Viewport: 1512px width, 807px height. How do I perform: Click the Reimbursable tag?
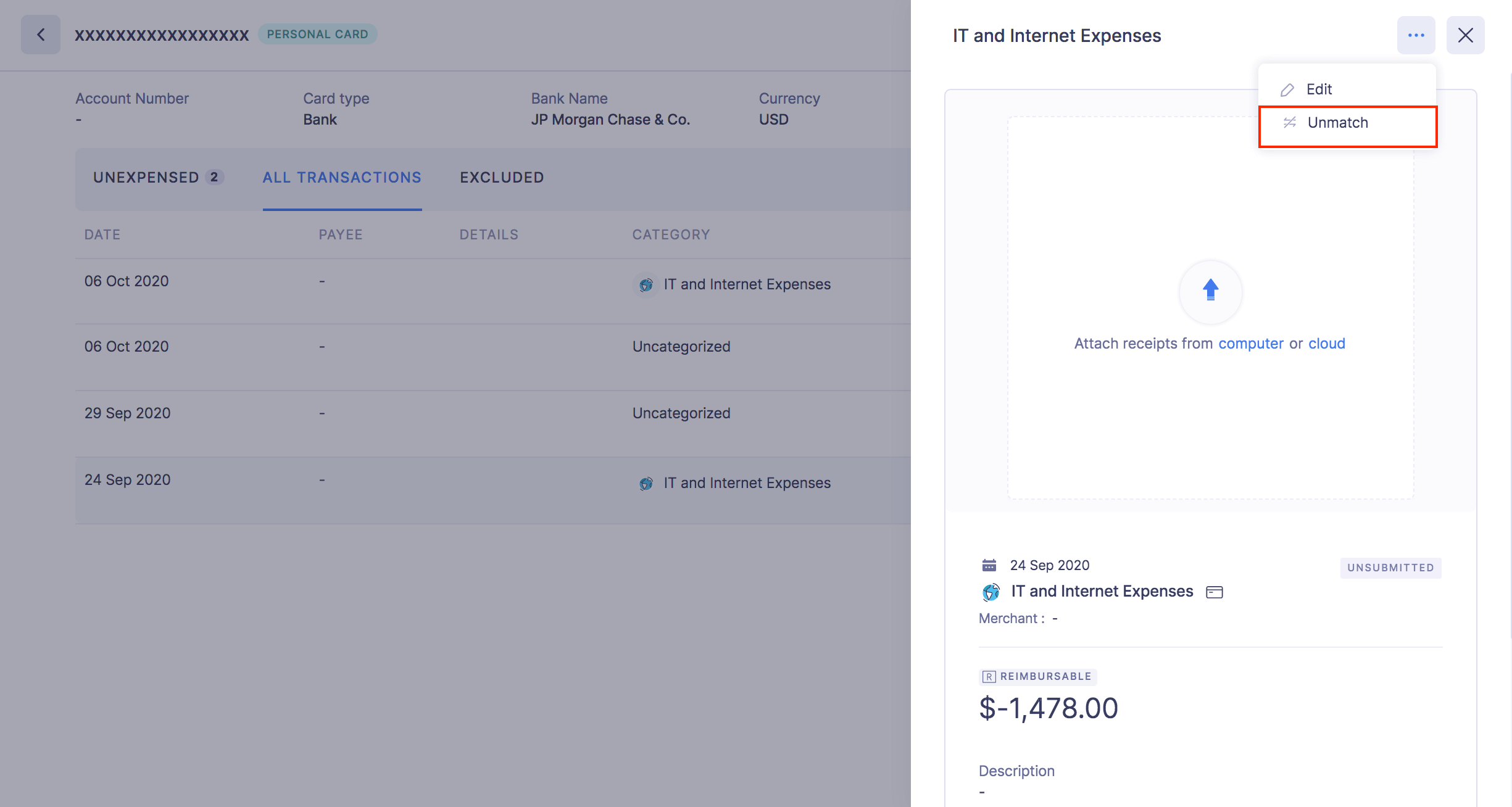[1037, 677]
